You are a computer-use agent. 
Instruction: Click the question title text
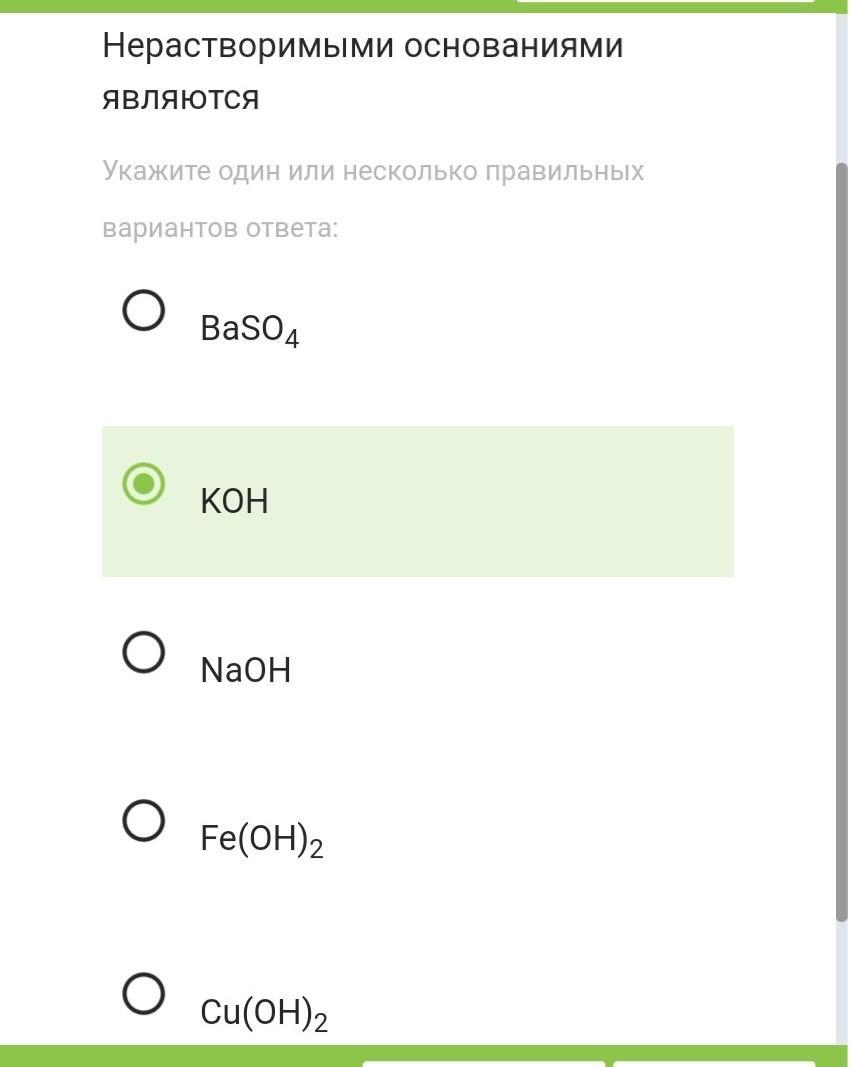tap(362, 70)
